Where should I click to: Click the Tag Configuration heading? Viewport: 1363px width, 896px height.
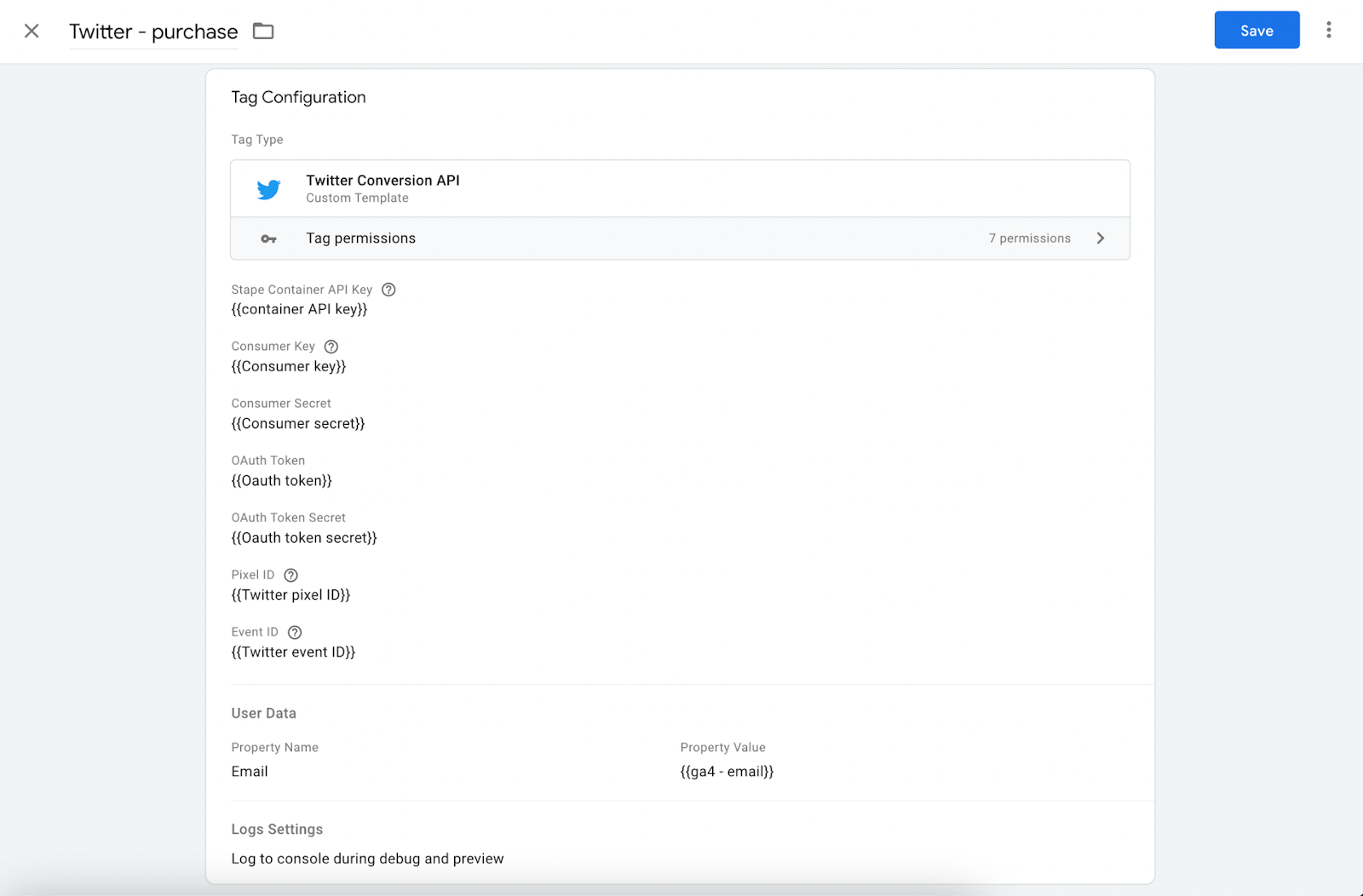click(298, 97)
